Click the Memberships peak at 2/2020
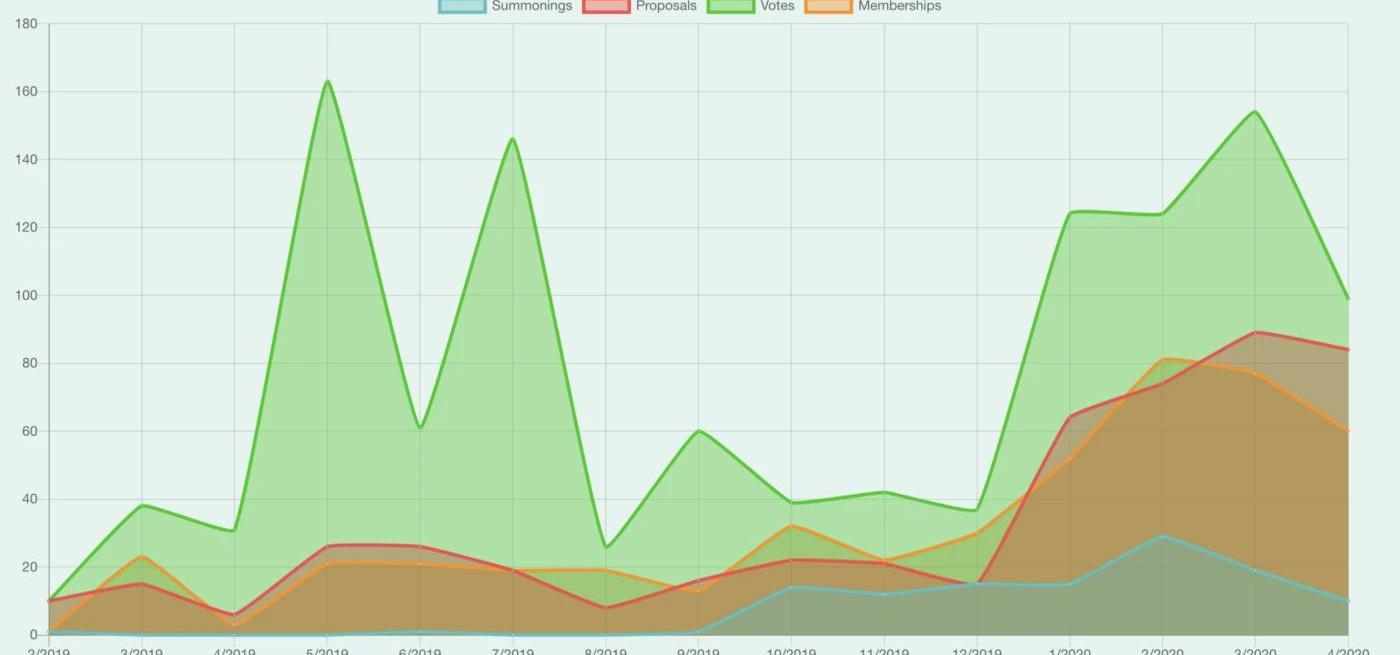This screenshot has width=1400, height=655. coord(1163,359)
